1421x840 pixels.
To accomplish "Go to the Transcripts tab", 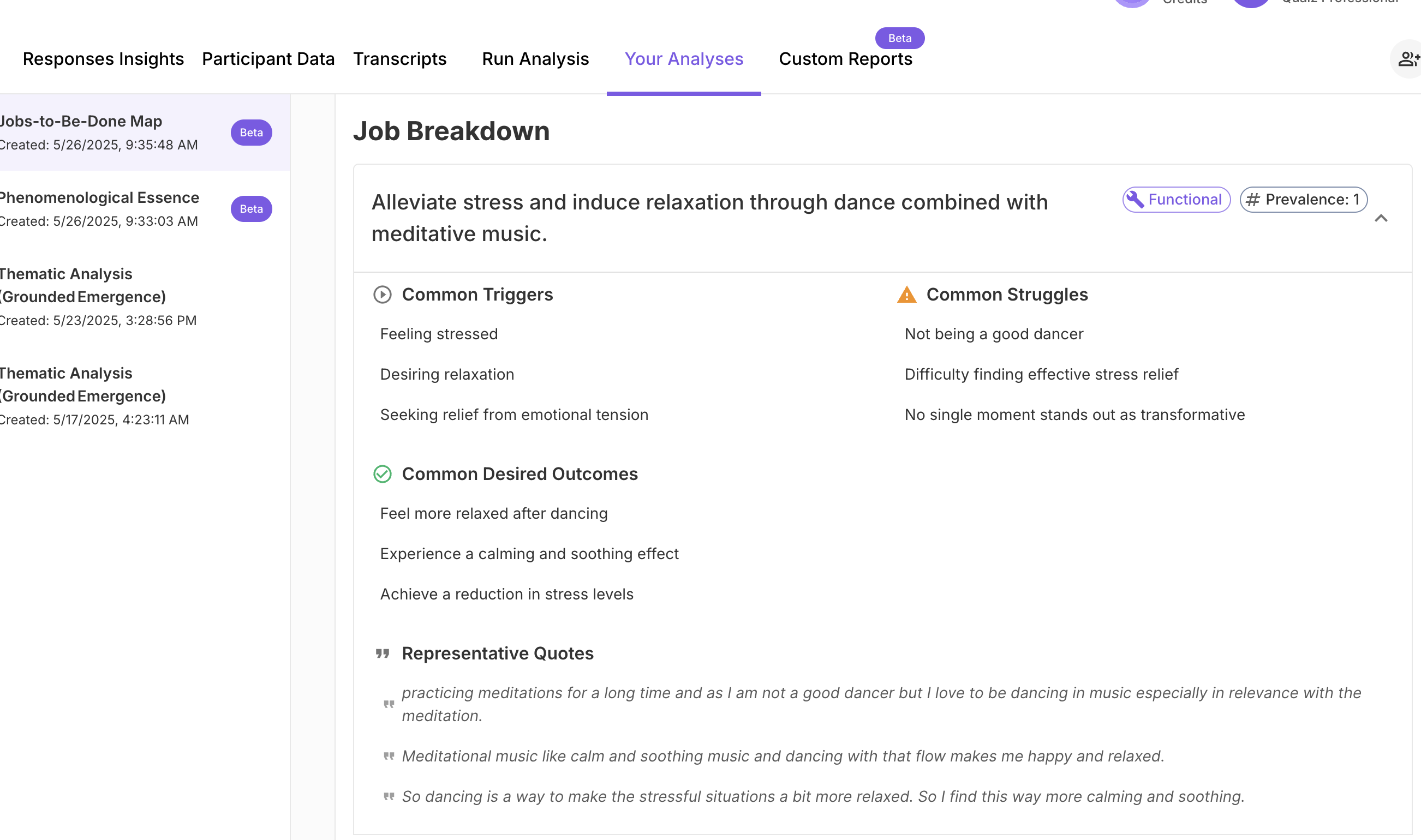I will pos(399,59).
